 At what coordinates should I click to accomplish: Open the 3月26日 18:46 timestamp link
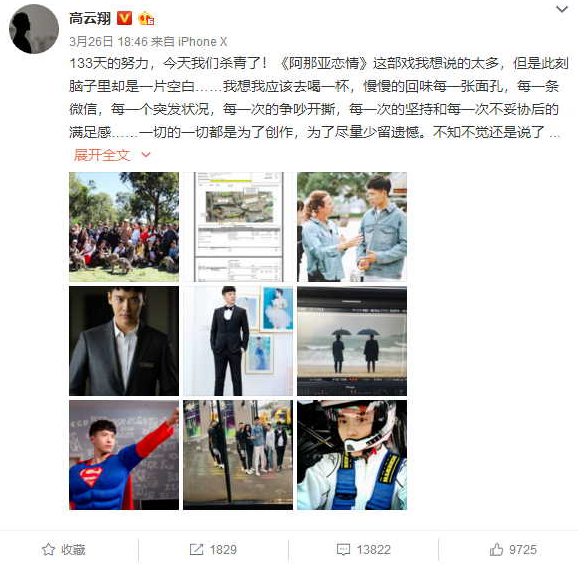(x=108, y=41)
